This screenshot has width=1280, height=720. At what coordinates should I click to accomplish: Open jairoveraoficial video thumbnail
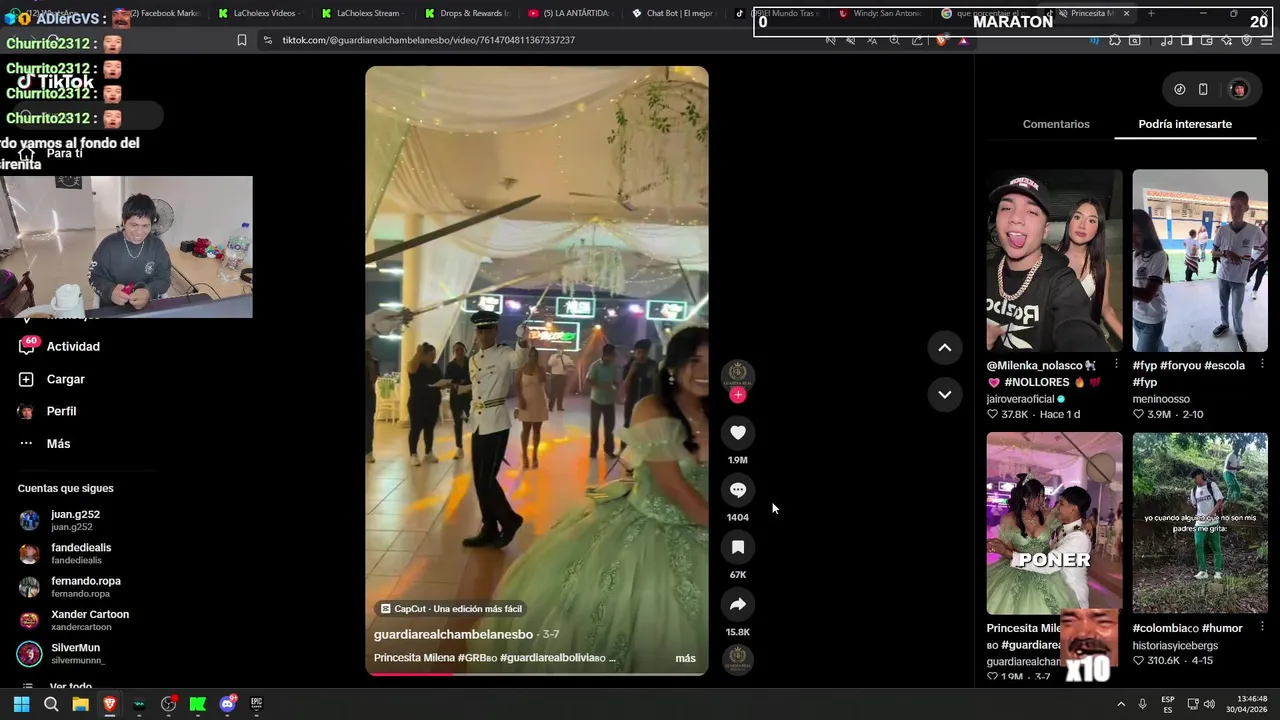(1054, 260)
